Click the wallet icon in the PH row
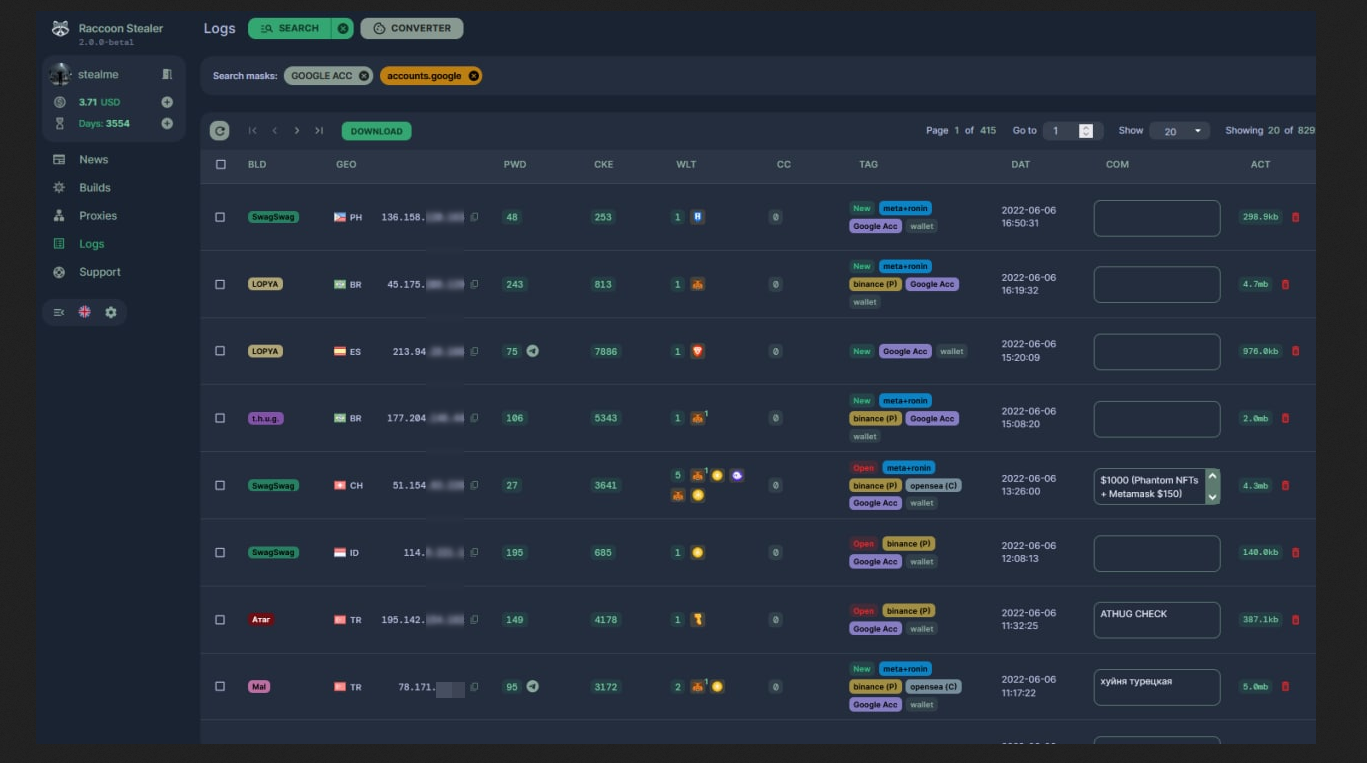 (x=698, y=217)
